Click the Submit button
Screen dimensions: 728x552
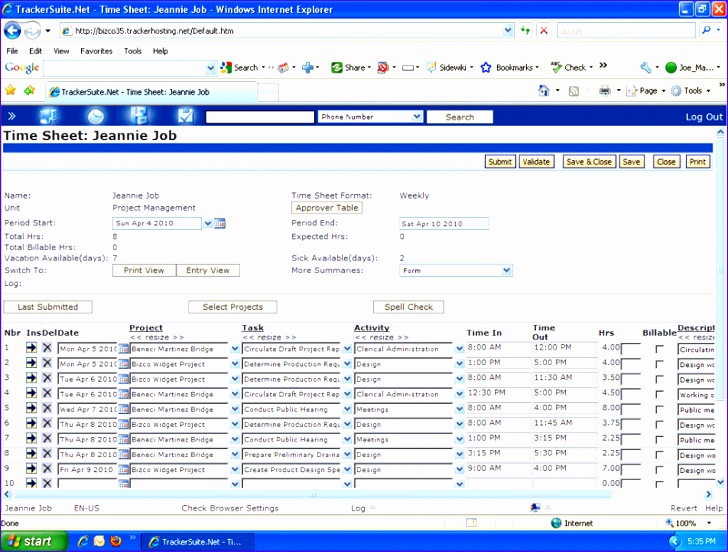pos(500,162)
